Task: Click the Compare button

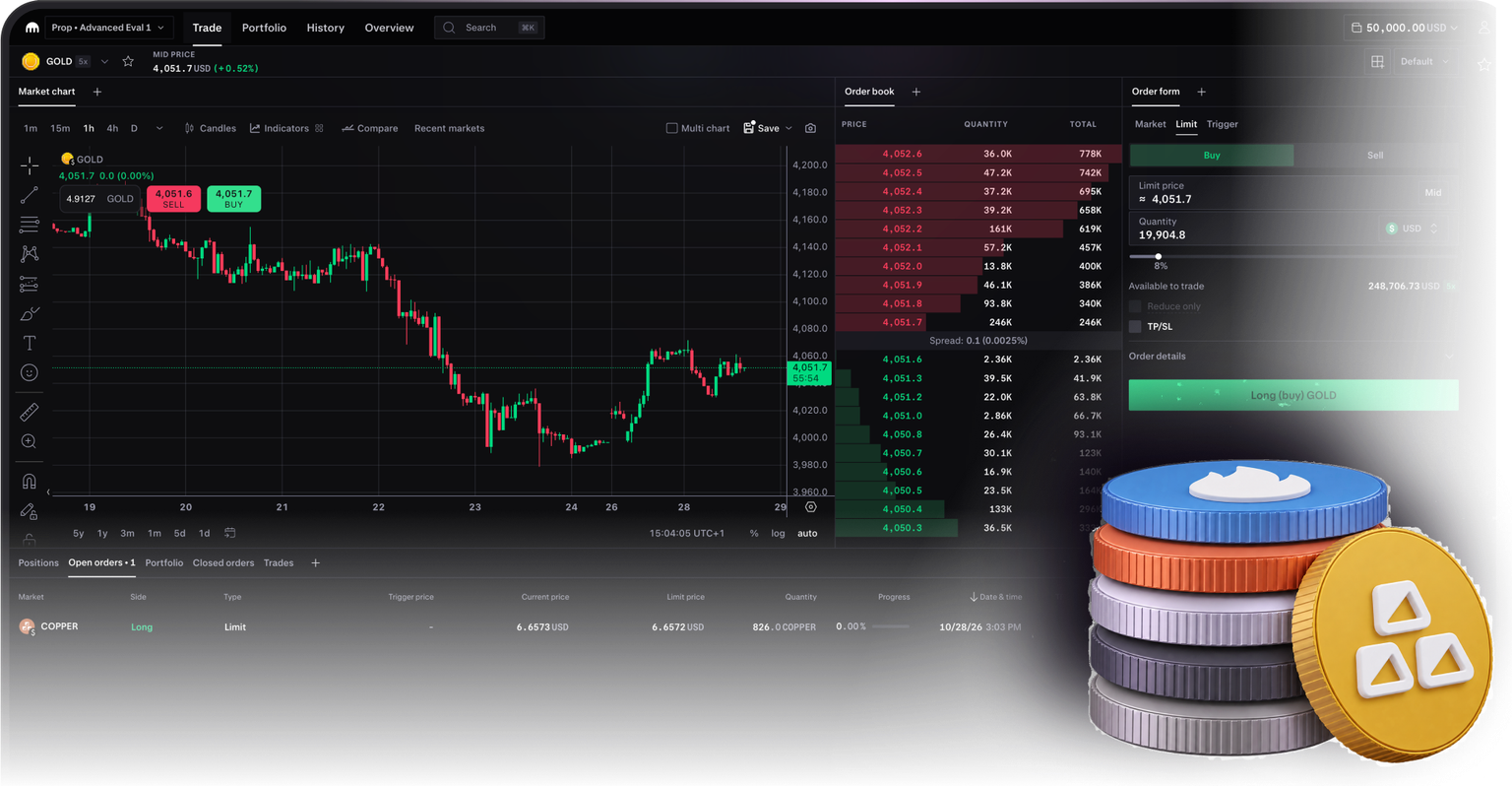Action: [370, 128]
